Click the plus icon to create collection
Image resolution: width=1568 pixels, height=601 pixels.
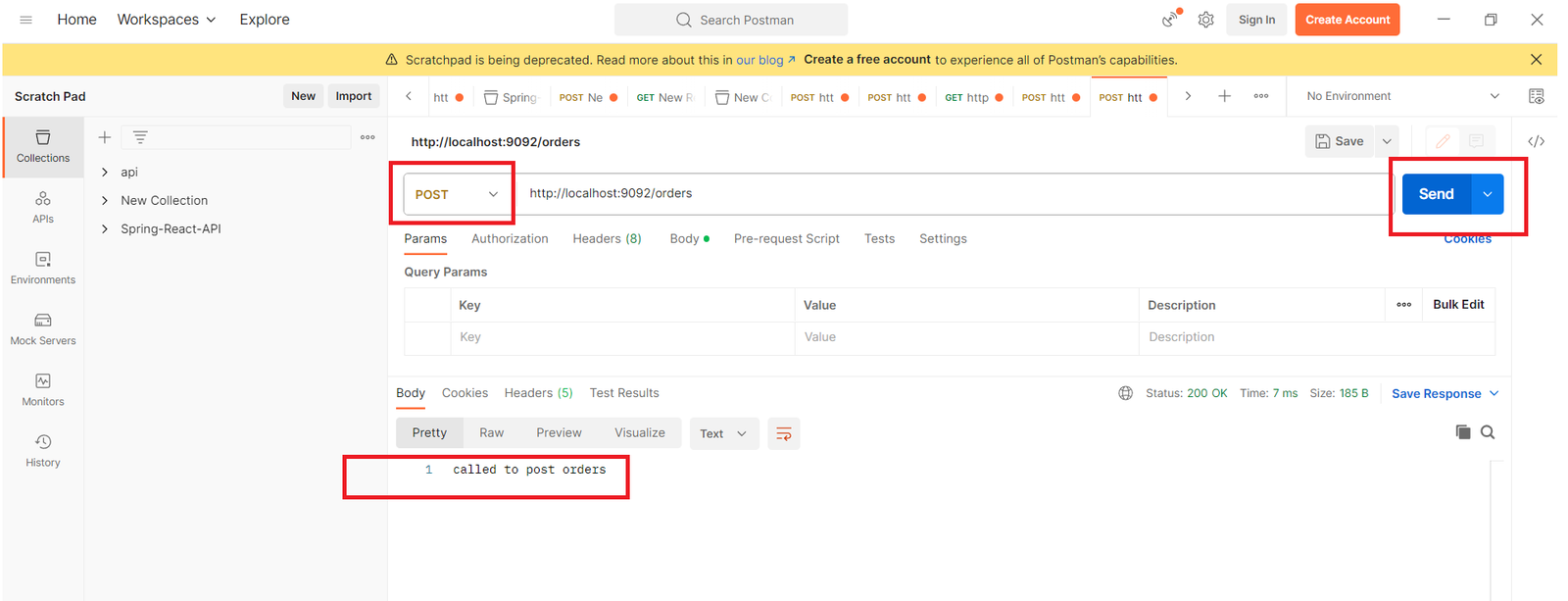(x=105, y=137)
